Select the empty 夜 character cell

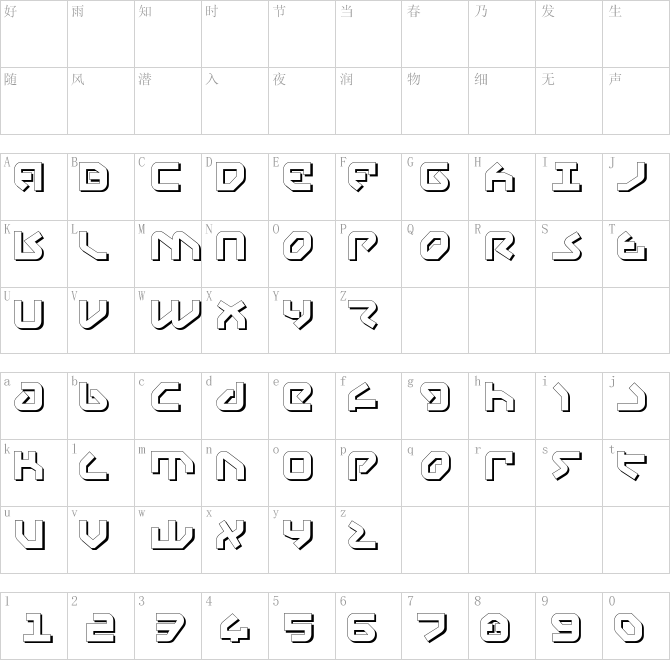tap(302, 101)
